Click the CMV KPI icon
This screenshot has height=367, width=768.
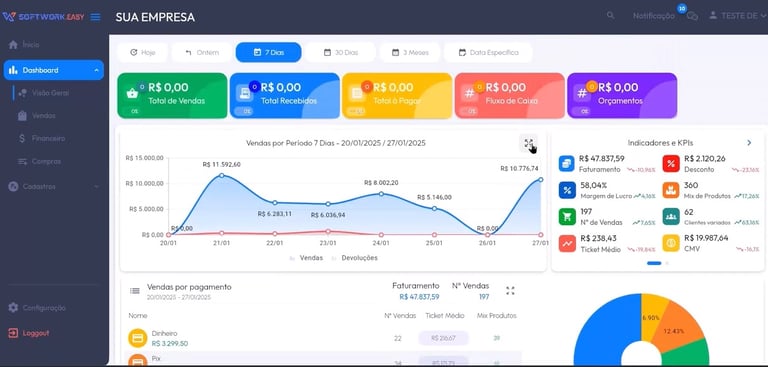tap(671, 244)
